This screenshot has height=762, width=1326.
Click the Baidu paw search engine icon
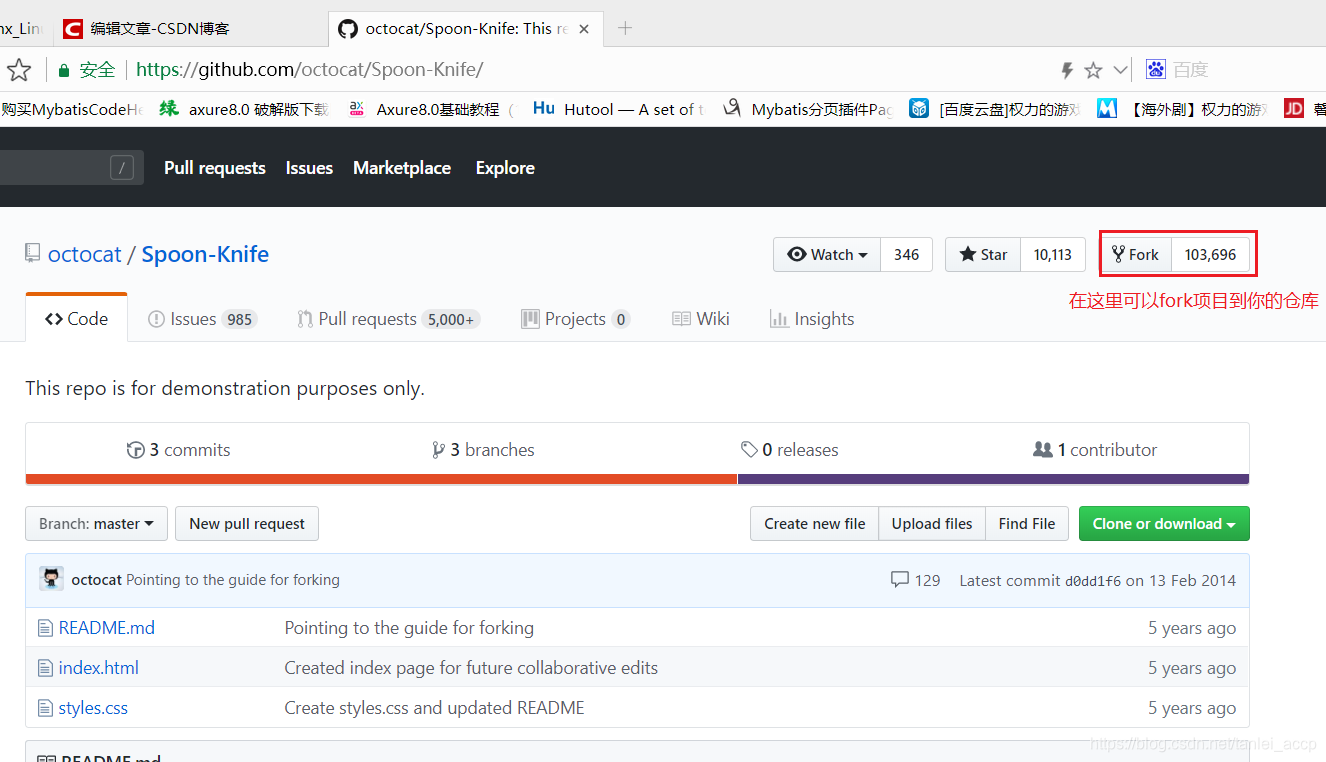point(1156,69)
